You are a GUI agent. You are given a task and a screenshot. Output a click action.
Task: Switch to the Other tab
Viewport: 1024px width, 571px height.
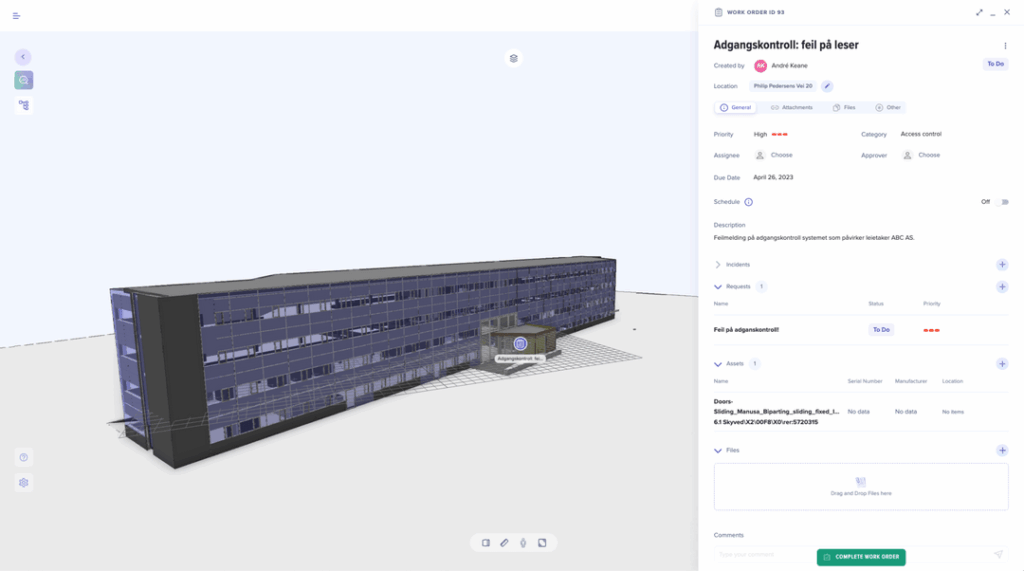888,107
